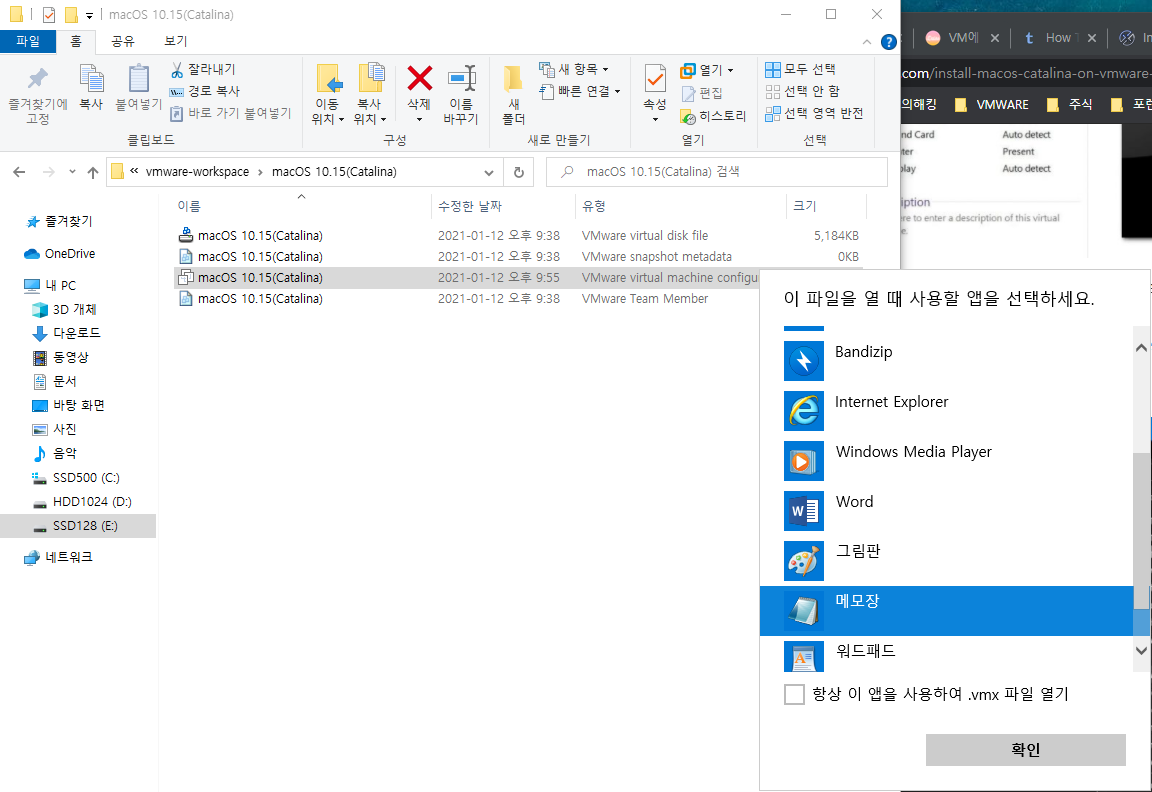Switch to the 홈 (Home) ribbon tab
The height and width of the screenshot is (792, 1152).
(x=76, y=41)
